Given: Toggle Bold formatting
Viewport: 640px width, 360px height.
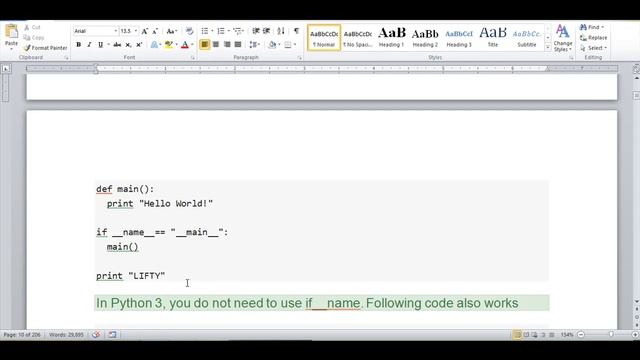Looking at the screenshot, I should click(78, 44).
